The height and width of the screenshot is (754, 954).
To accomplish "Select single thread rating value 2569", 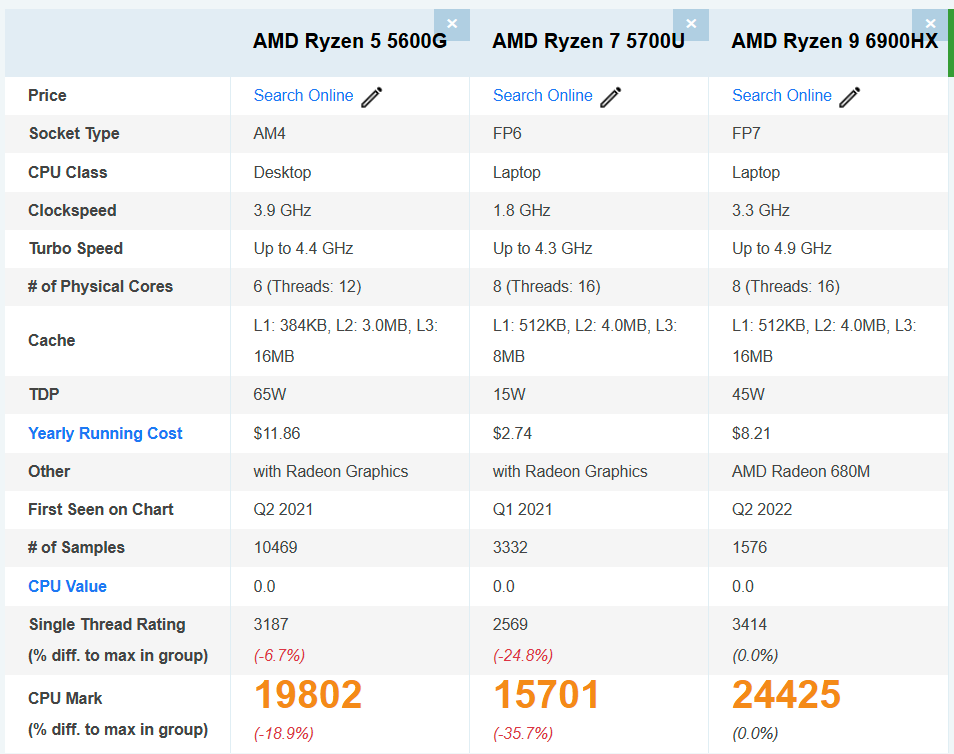I will 510,624.
